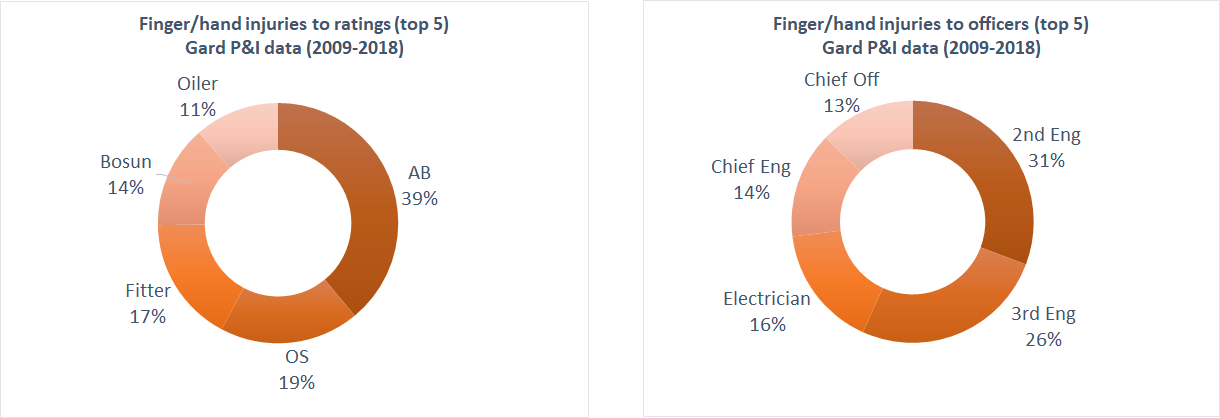This screenshot has width=1220, height=418.
Task: Select the Bosun segment in the ratings chart
Action: click(x=183, y=185)
